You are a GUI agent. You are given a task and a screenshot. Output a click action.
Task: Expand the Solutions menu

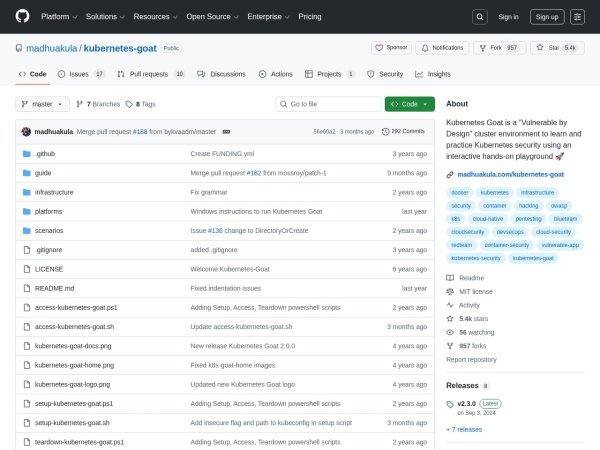click(x=105, y=17)
